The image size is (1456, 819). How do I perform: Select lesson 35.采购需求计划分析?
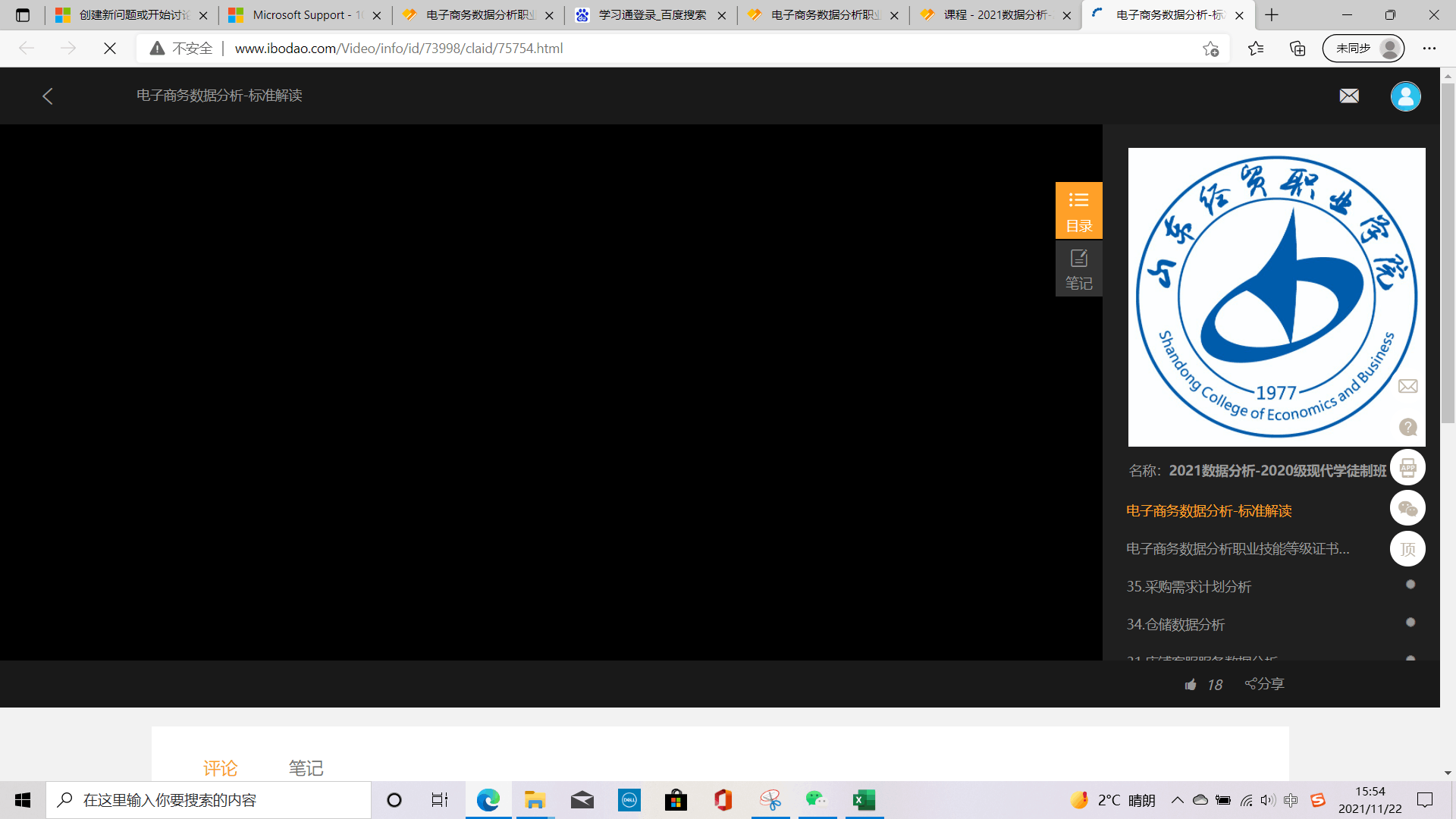point(1188,587)
